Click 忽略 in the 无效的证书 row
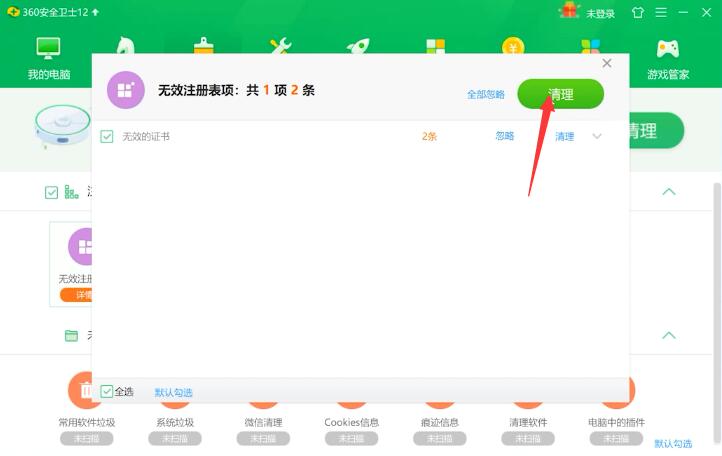Image resolution: width=722 pixels, height=456 pixels. (x=505, y=136)
